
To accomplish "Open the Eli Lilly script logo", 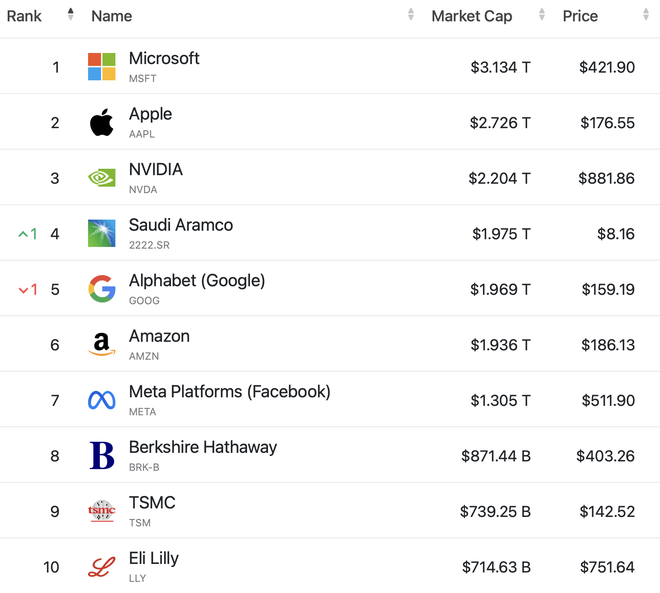I will coord(101,566).
